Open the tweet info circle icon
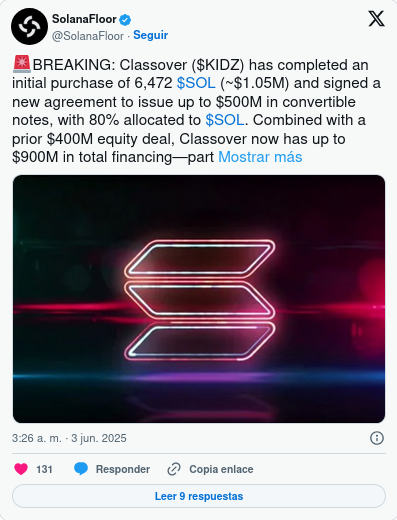This screenshot has height=520, width=397. pyautogui.click(x=377, y=438)
